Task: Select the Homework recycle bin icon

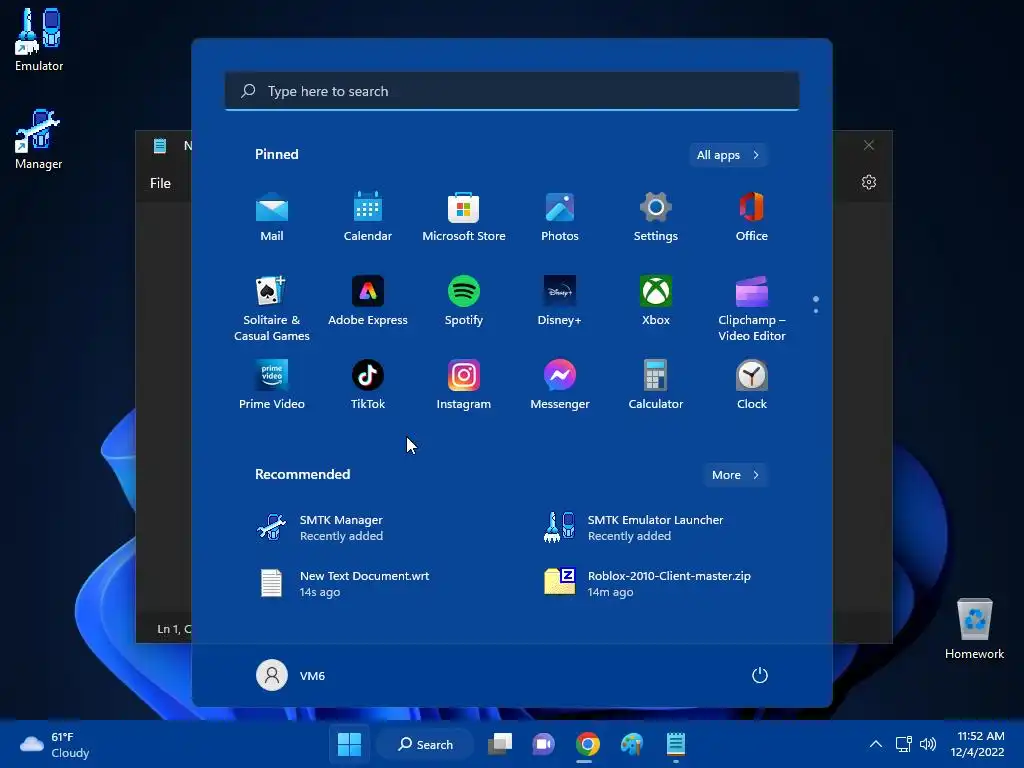Action: tap(974, 629)
